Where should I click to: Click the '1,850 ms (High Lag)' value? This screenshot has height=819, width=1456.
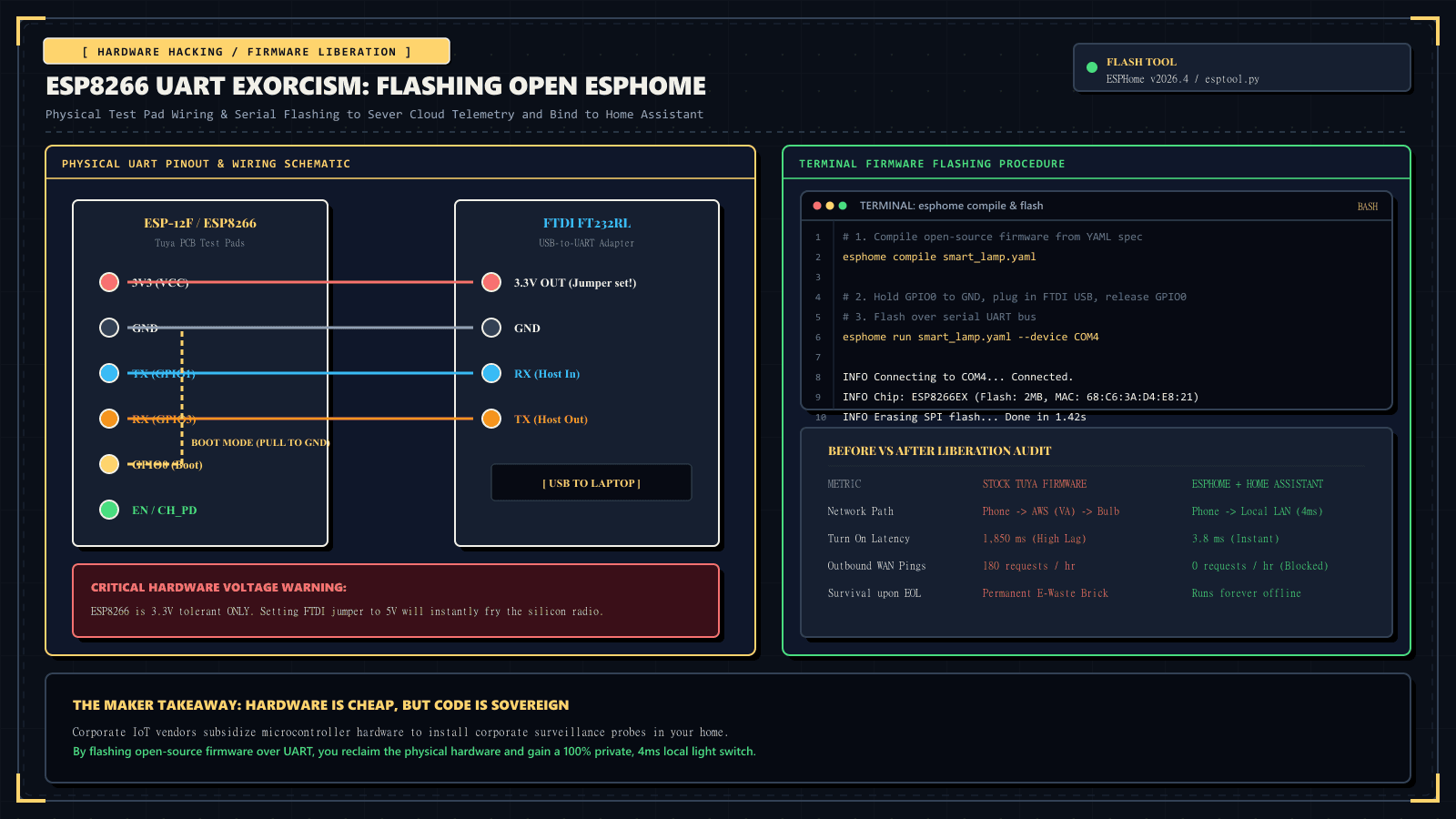click(x=1035, y=539)
